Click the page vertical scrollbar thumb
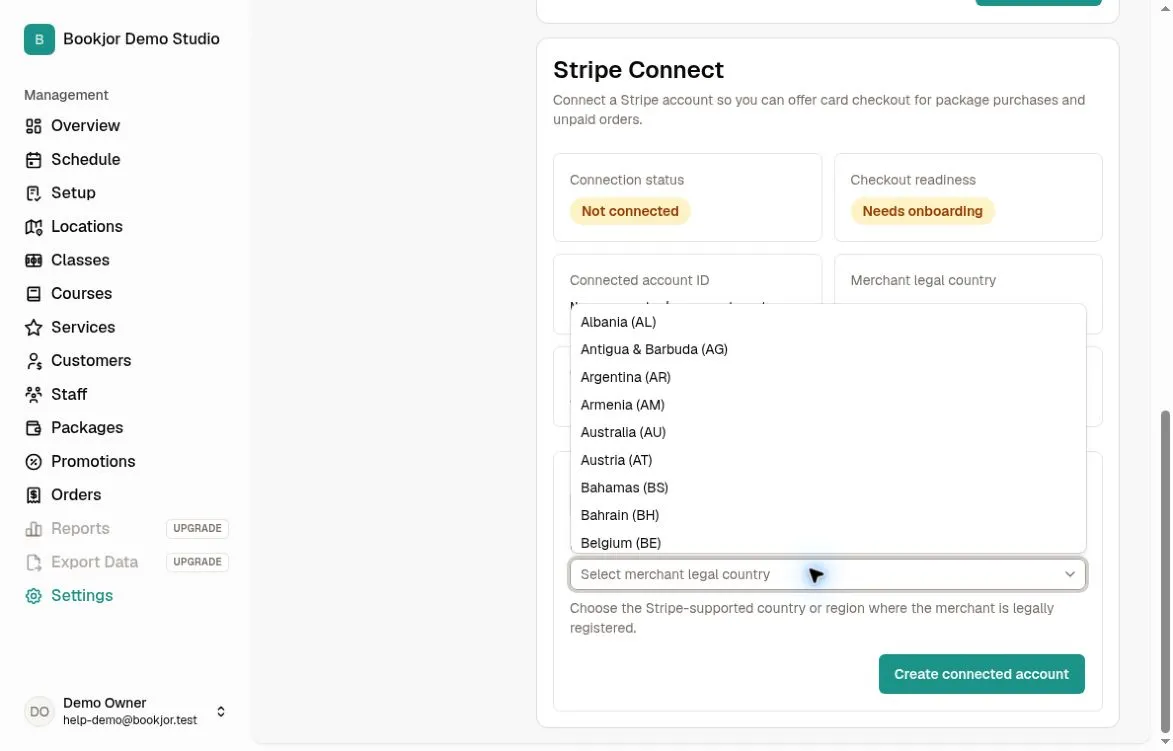 [x=1165, y=571]
